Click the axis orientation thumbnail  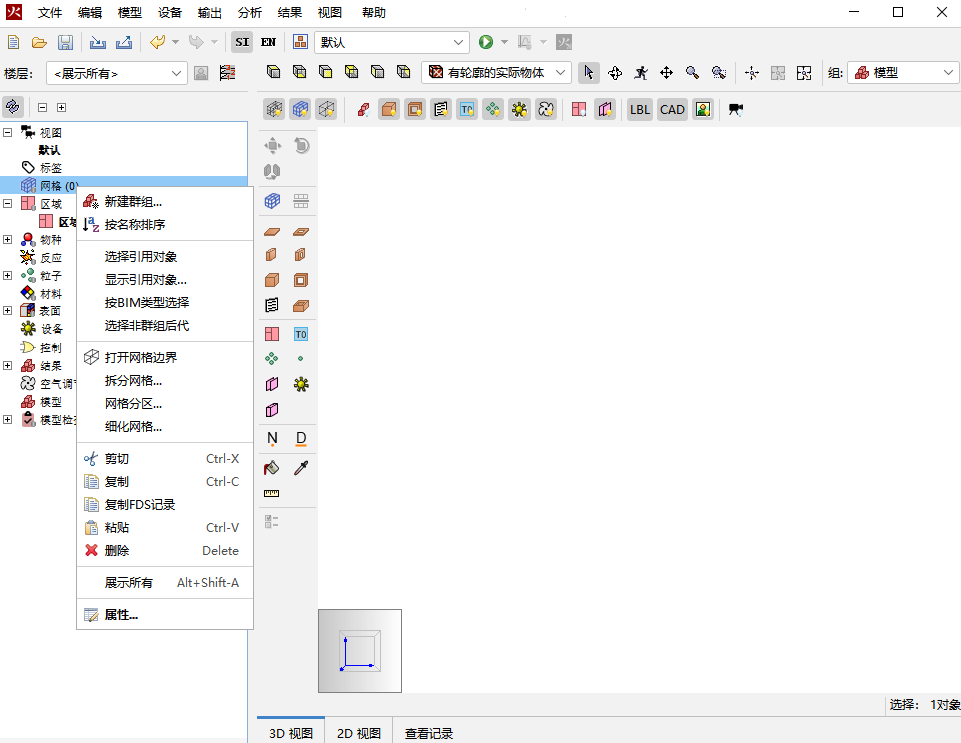pos(360,651)
